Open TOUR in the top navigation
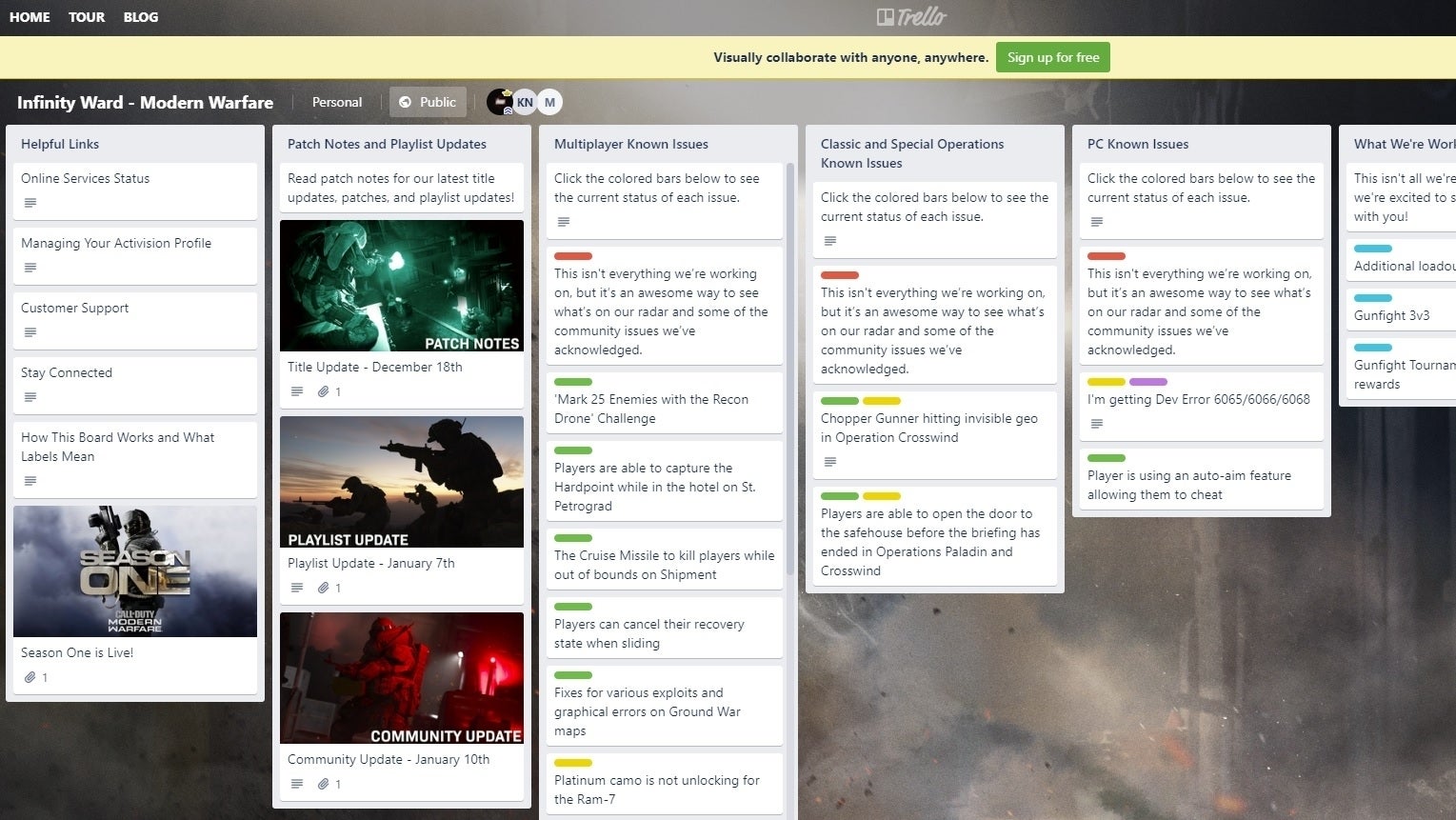 pyautogui.click(x=87, y=17)
